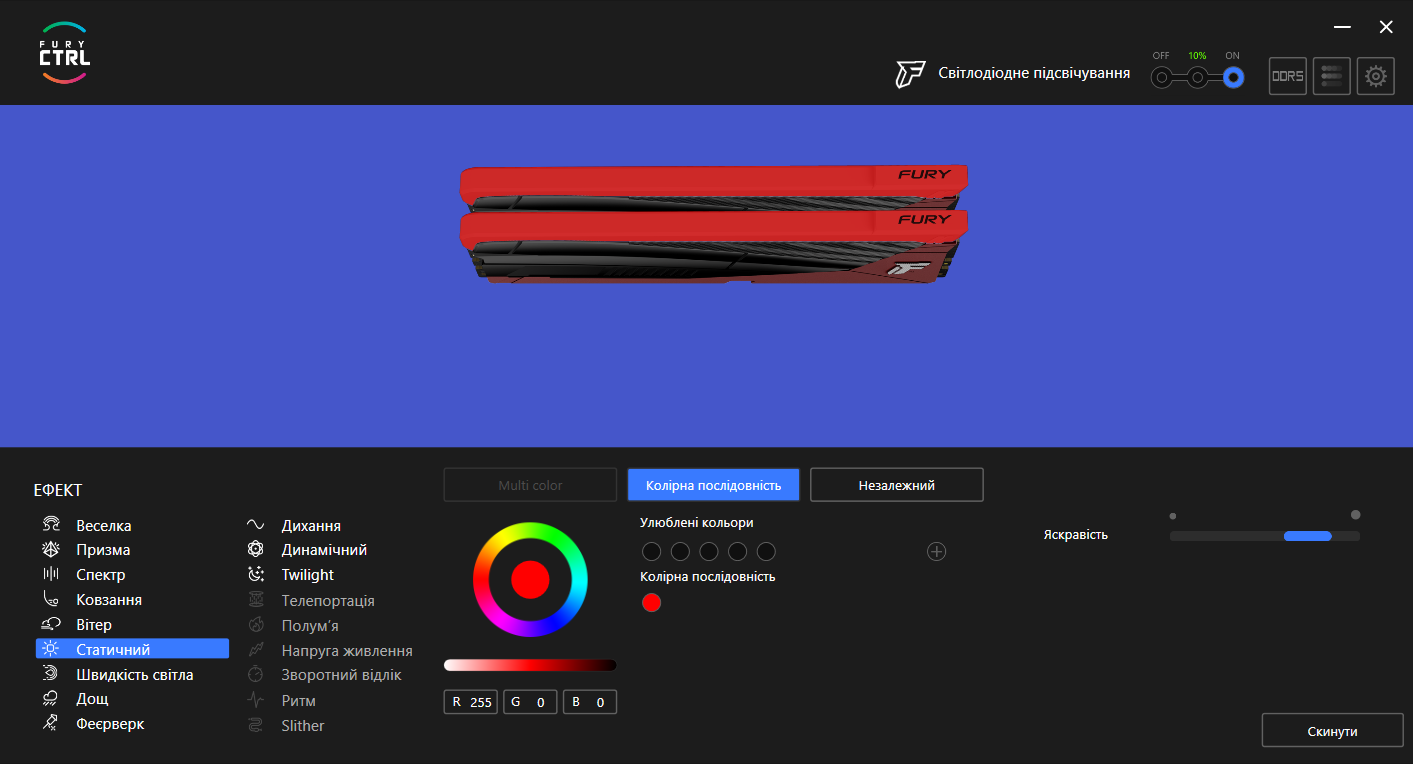
Task: Click the red center of the color wheel
Action: pyautogui.click(x=530, y=580)
